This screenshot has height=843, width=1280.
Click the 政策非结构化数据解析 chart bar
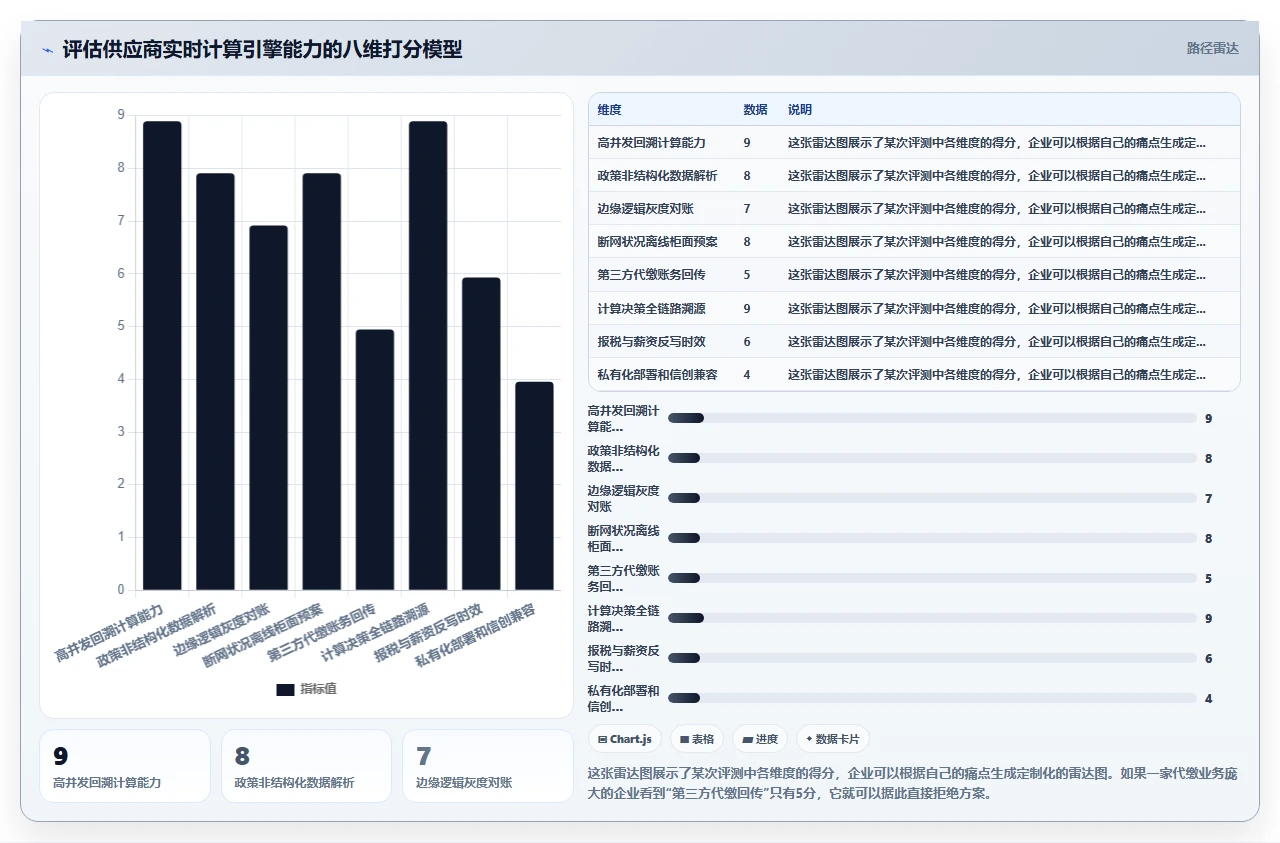[x=215, y=382]
